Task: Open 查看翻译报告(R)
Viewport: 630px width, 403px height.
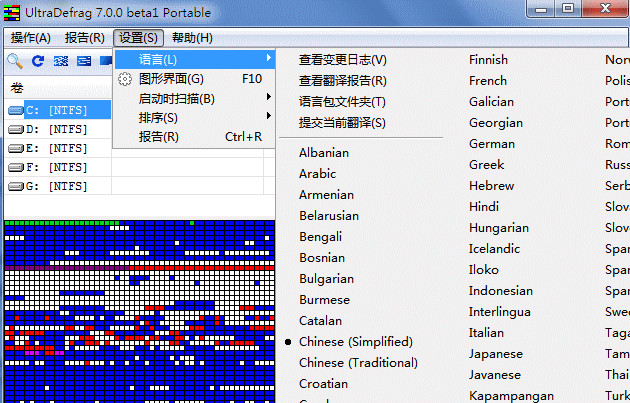Action: 343,81
